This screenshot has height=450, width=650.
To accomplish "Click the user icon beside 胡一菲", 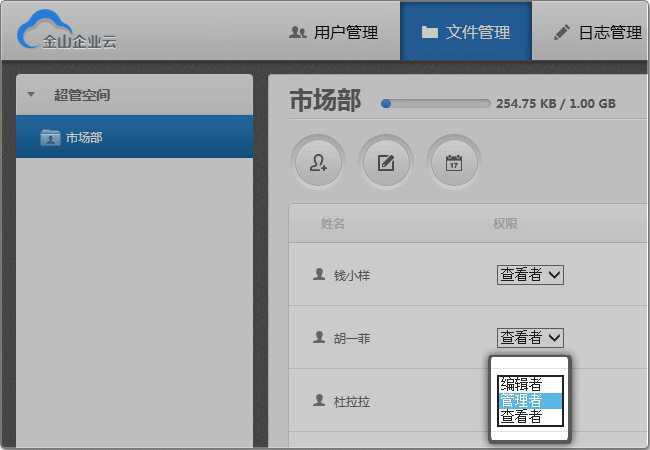I will pos(319,337).
